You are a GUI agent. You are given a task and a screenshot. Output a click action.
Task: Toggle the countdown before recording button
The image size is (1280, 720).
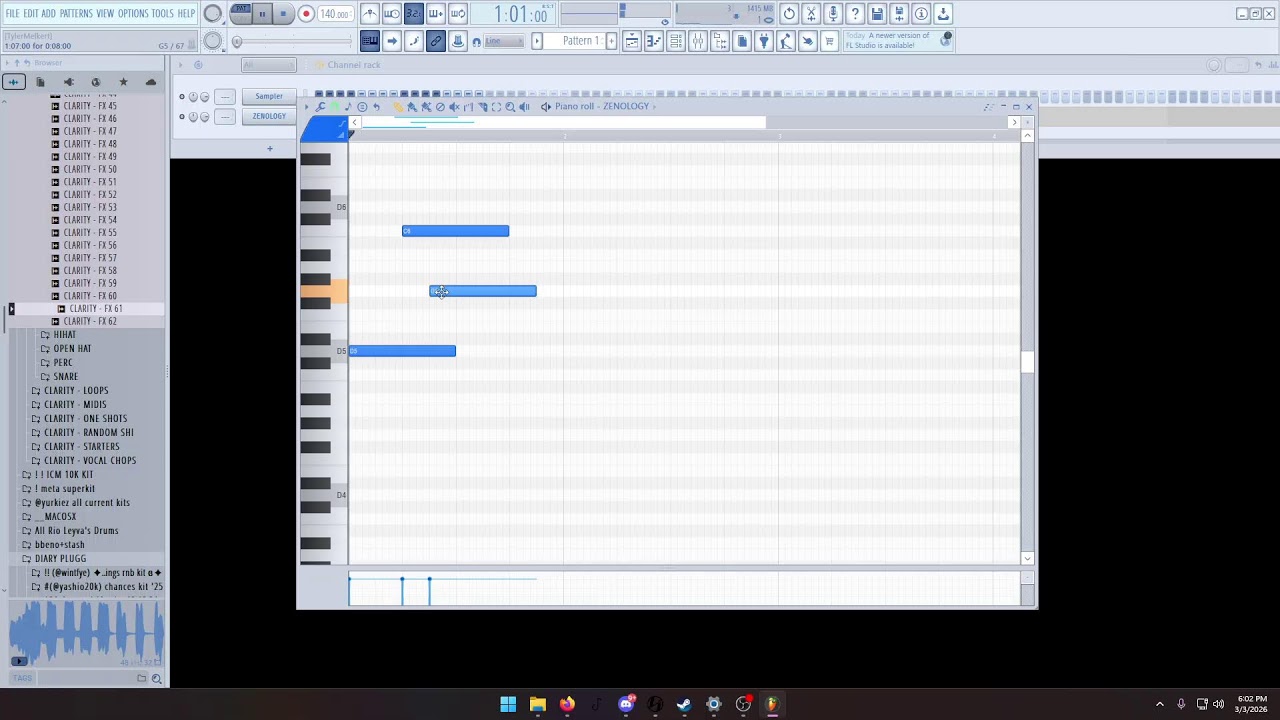(x=414, y=14)
